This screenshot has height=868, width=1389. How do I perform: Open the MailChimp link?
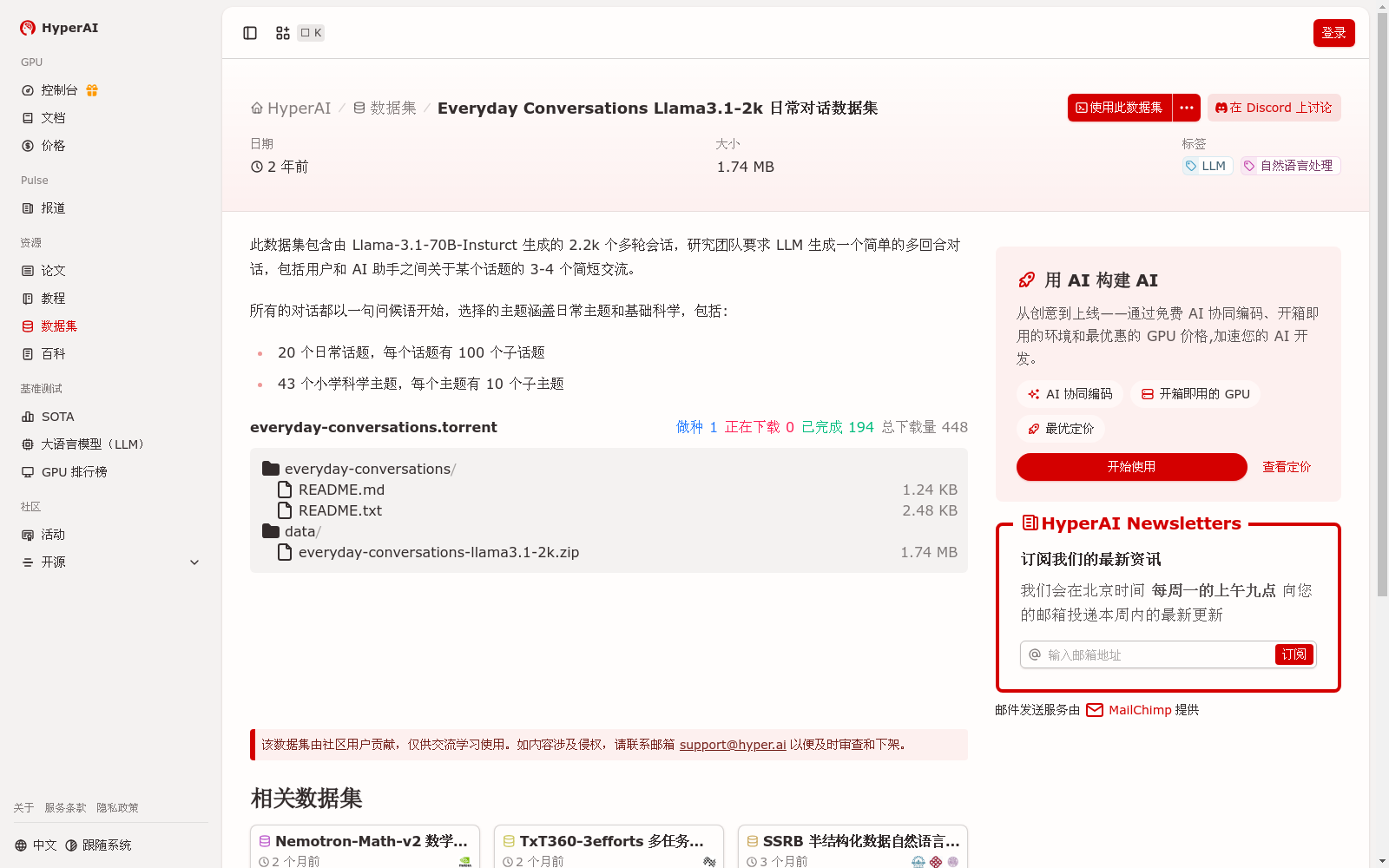(x=1139, y=710)
